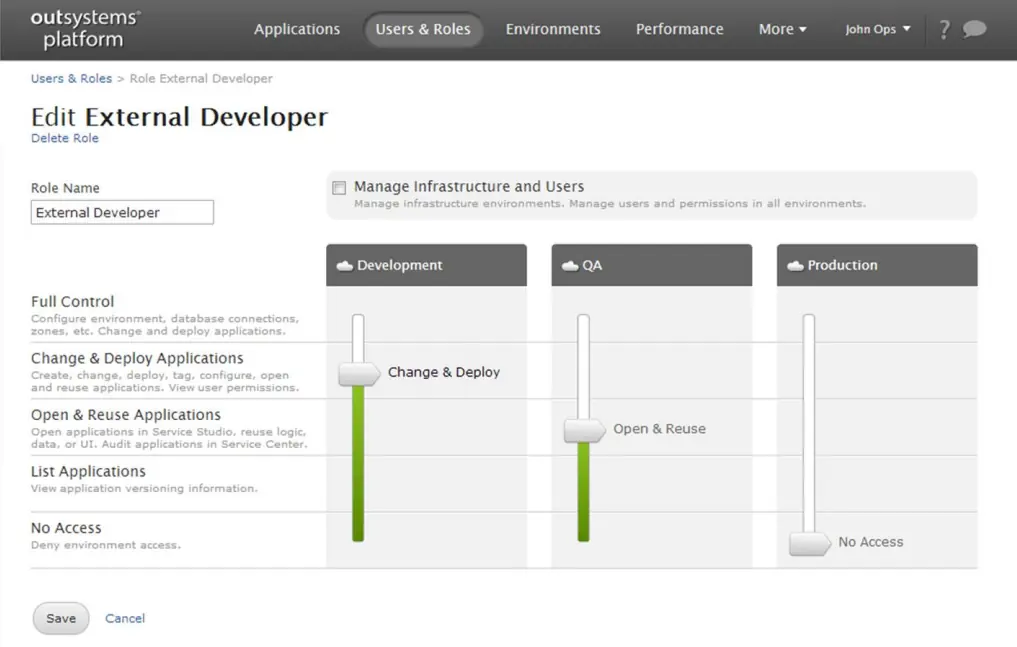
Task: Click the Change & Deploy Applications label
Action: [138, 359]
